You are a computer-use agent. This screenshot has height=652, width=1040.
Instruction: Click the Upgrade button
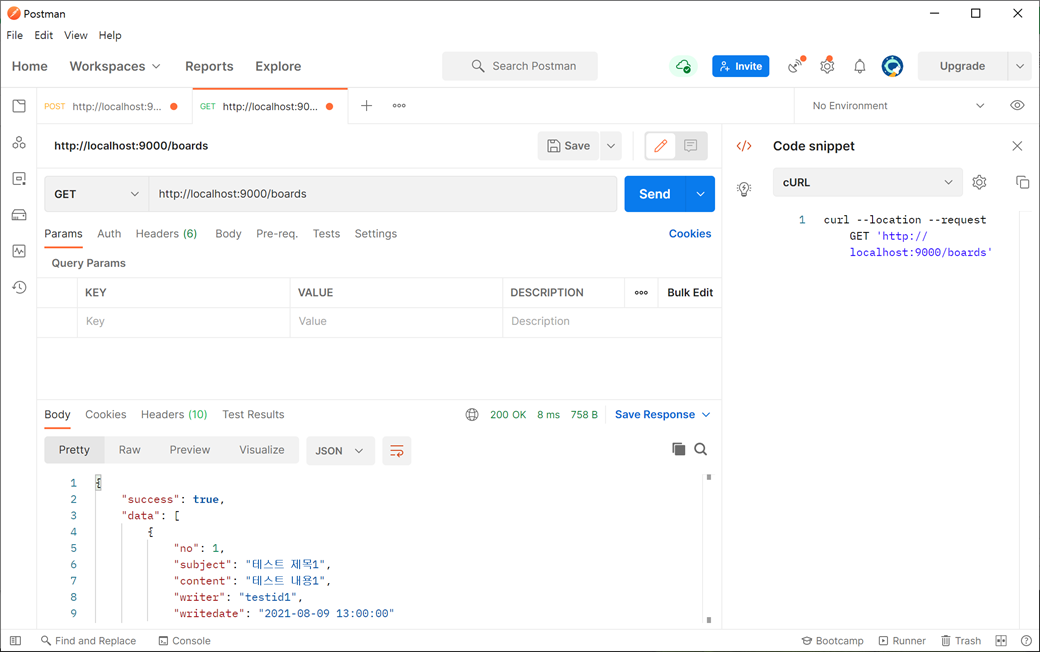coord(962,66)
